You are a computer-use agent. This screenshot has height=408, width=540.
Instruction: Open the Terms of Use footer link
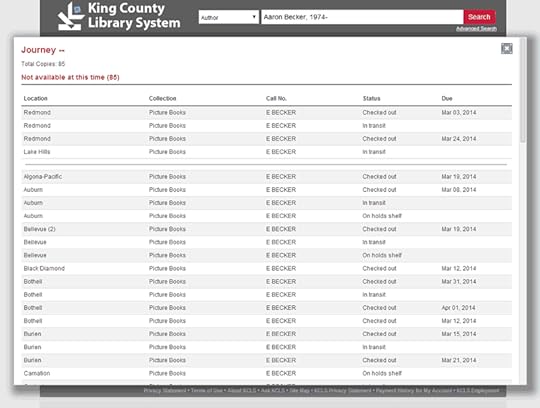click(x=207, y=390)
